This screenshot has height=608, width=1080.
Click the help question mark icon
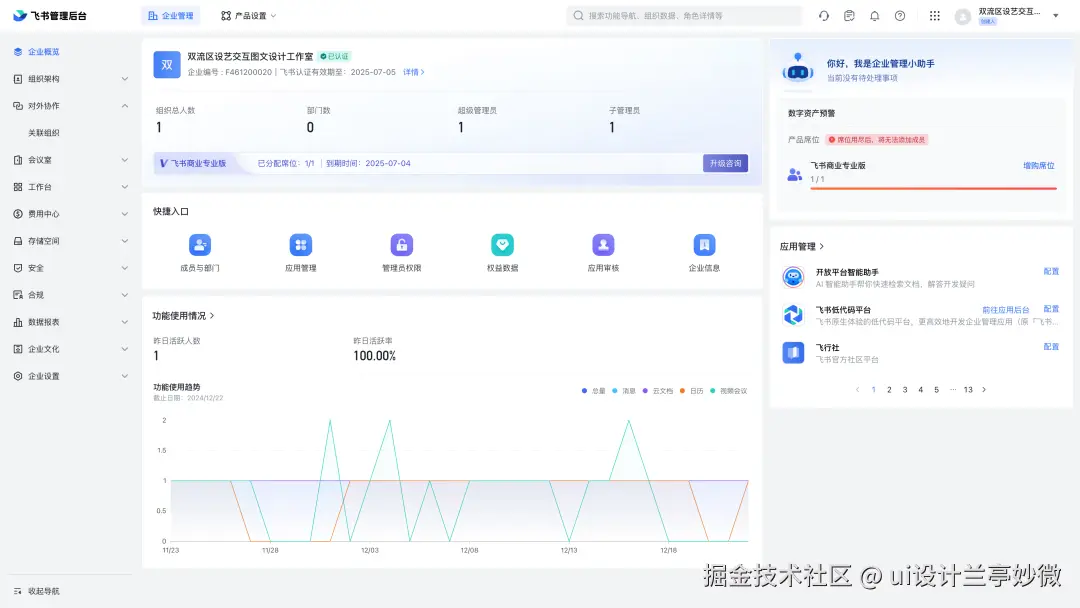point(900,16)
